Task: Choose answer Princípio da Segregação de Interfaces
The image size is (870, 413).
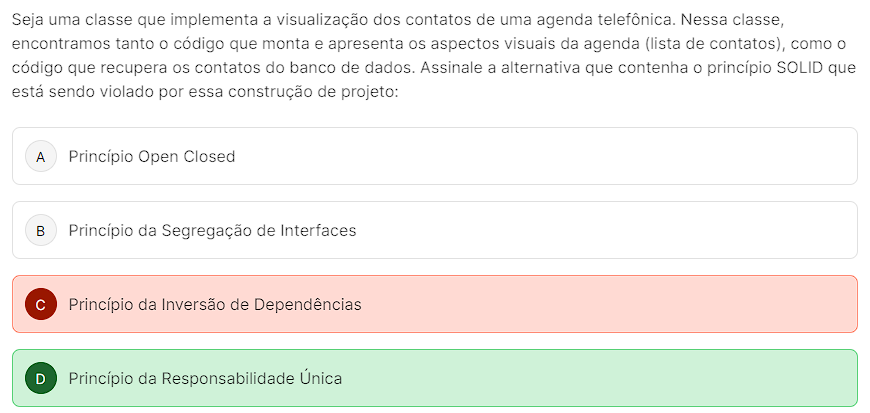Action: coord(213,230)
